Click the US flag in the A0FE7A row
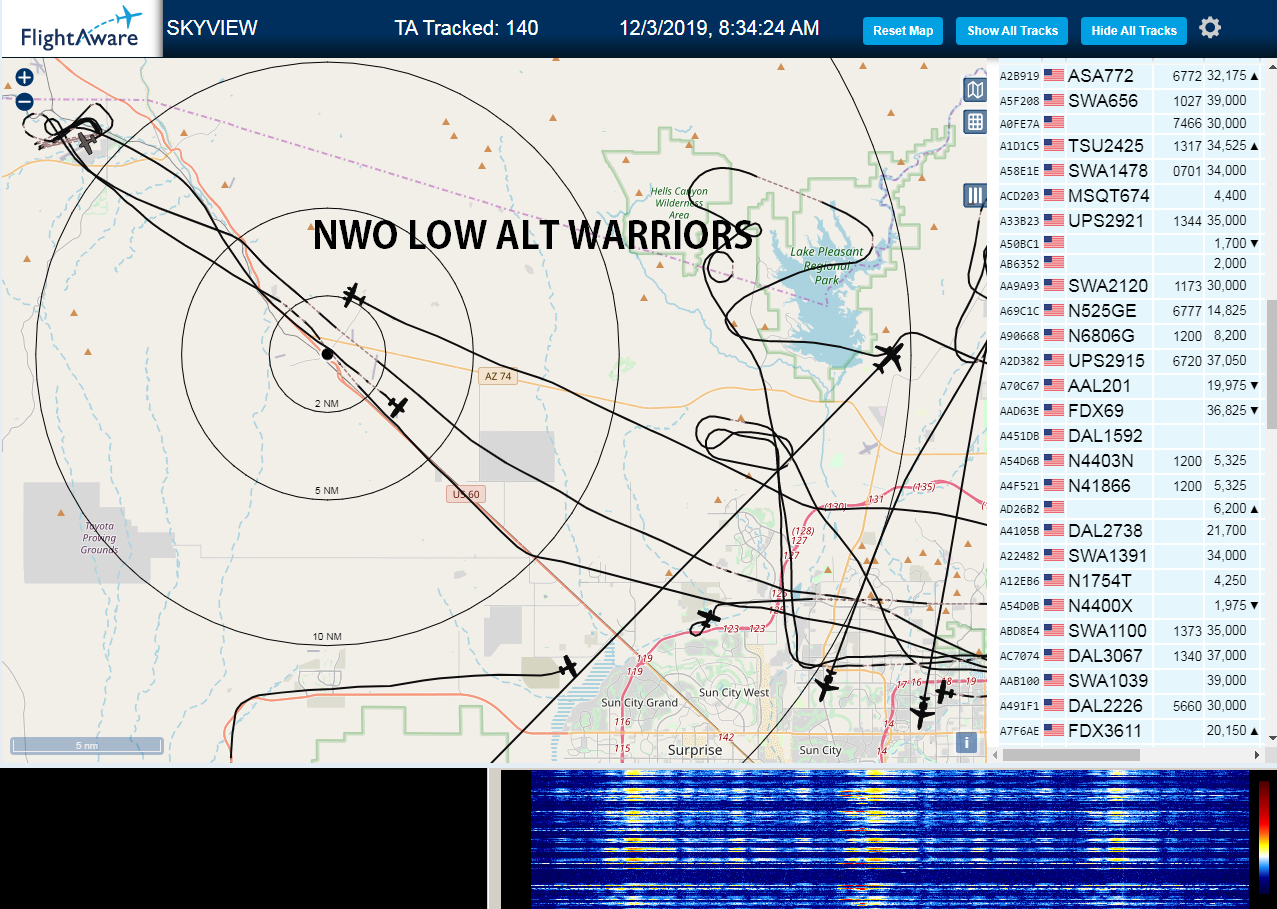Screen dimensions: 1277x909 1053,123
